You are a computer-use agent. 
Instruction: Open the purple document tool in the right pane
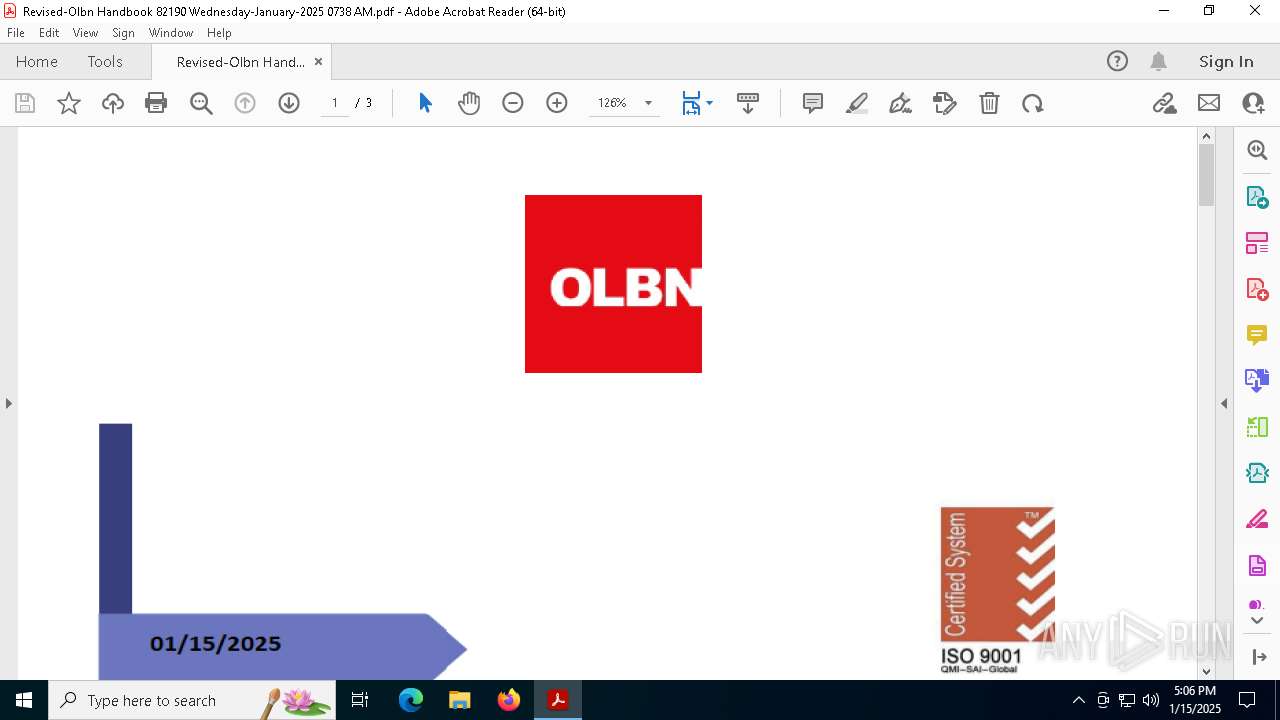tap(1257, 565)
